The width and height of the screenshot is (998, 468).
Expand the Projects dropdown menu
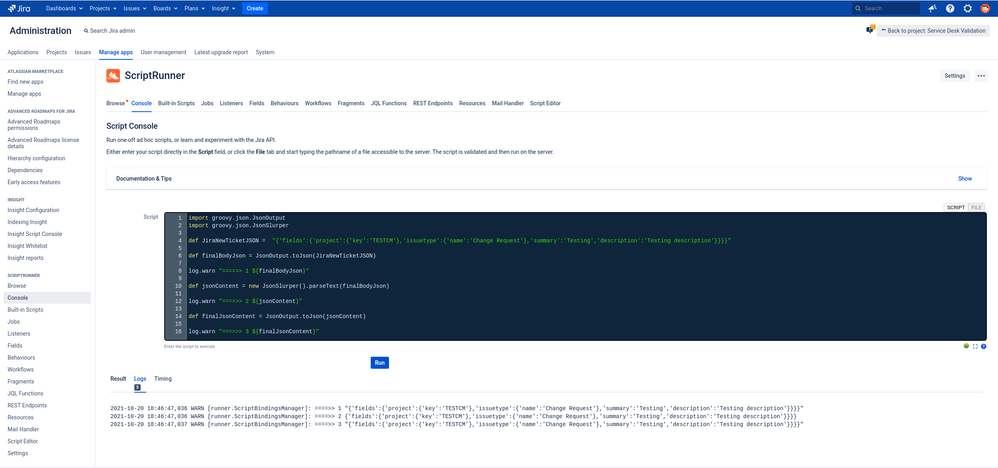pos(102,8)
